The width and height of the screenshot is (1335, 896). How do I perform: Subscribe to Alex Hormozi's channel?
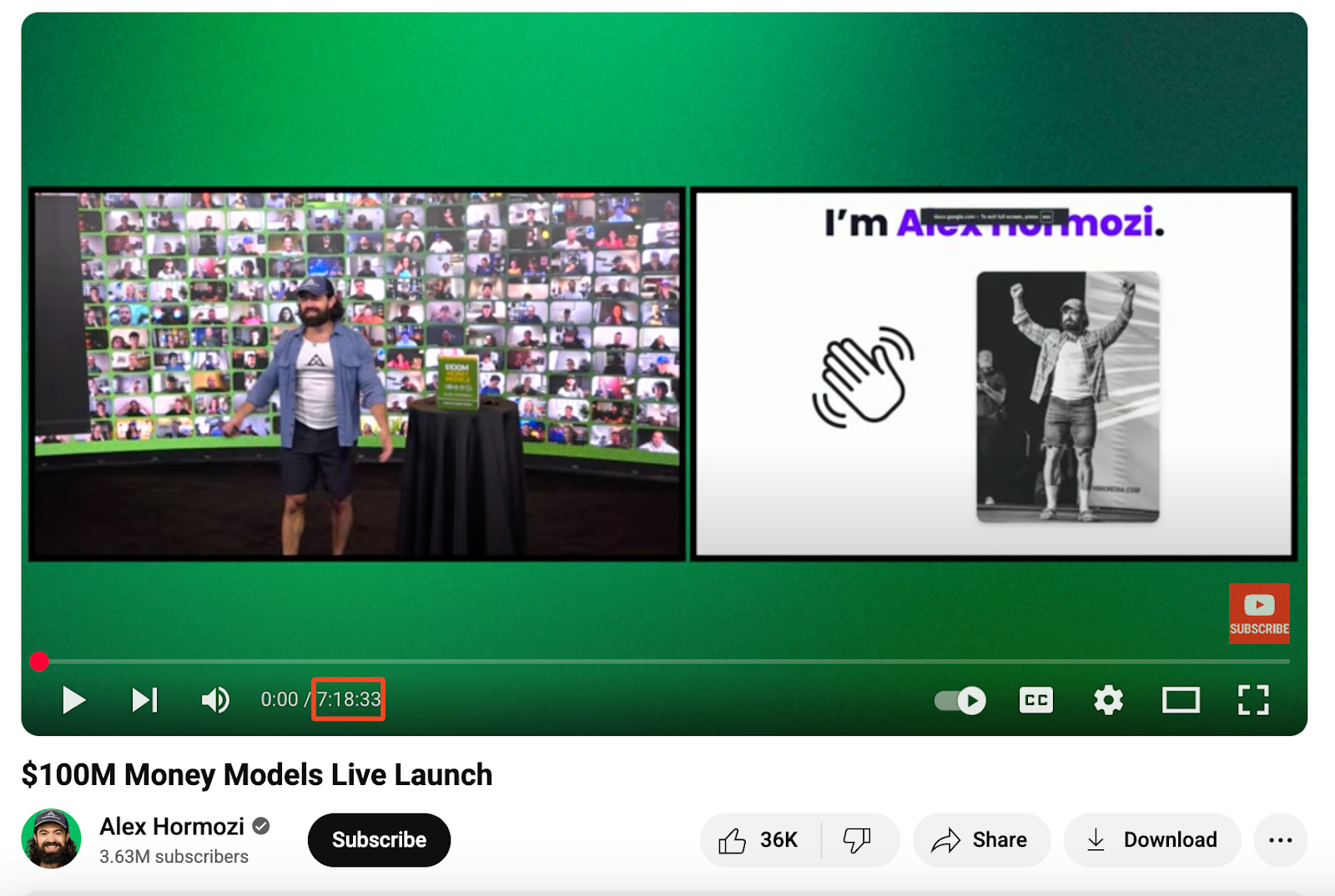pos(379,840)
